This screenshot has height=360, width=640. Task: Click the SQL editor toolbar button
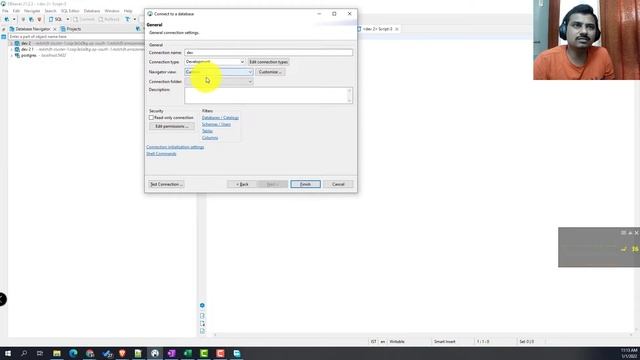coord(56,19)
